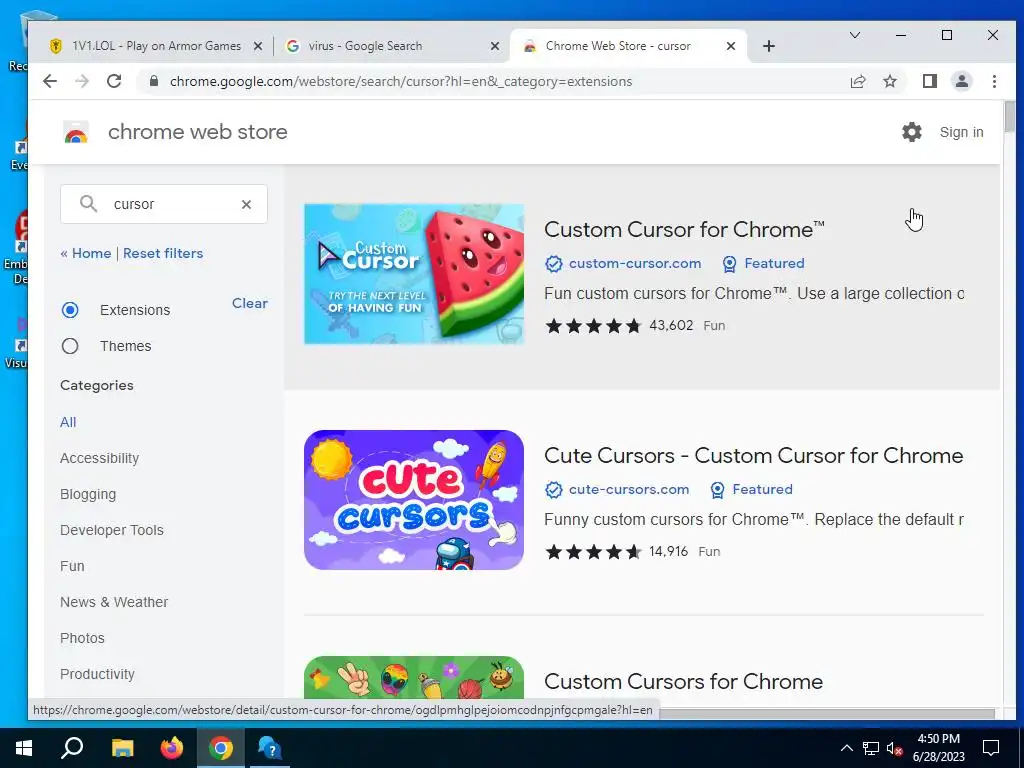Viewport: 1024px width, 768px height.
Task: Select the Themes radio button
Action: [x=70, y=346]
